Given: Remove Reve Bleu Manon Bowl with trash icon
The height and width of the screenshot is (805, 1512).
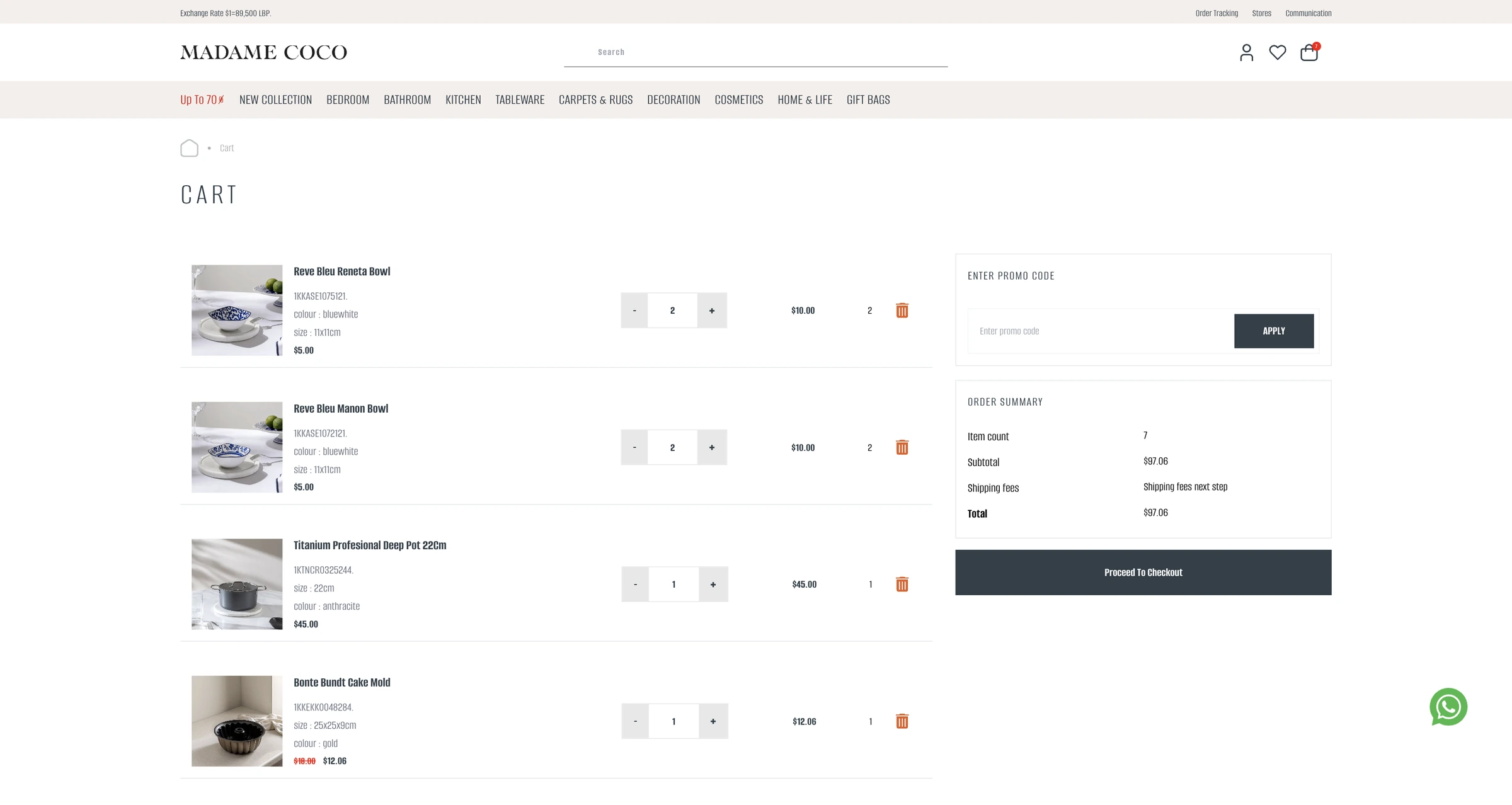Looking at the screenshot, I should [x=902, y=447].
